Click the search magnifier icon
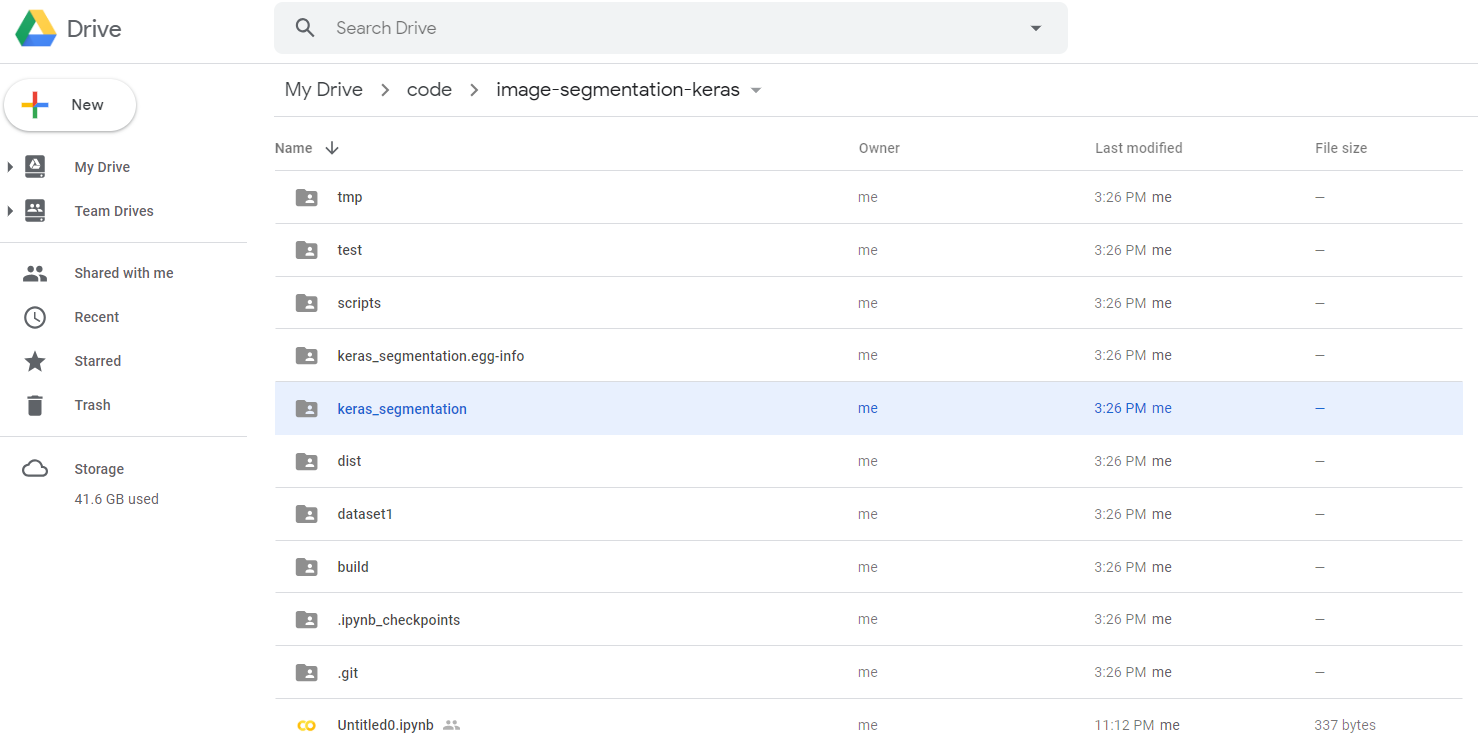Screen dimensions: 1478x748 (x=305, y=28)
